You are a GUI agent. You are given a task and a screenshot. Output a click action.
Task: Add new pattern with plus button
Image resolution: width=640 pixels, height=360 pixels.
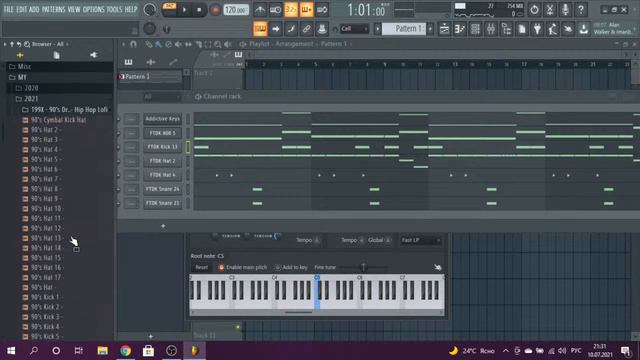(x=430, y=29)
